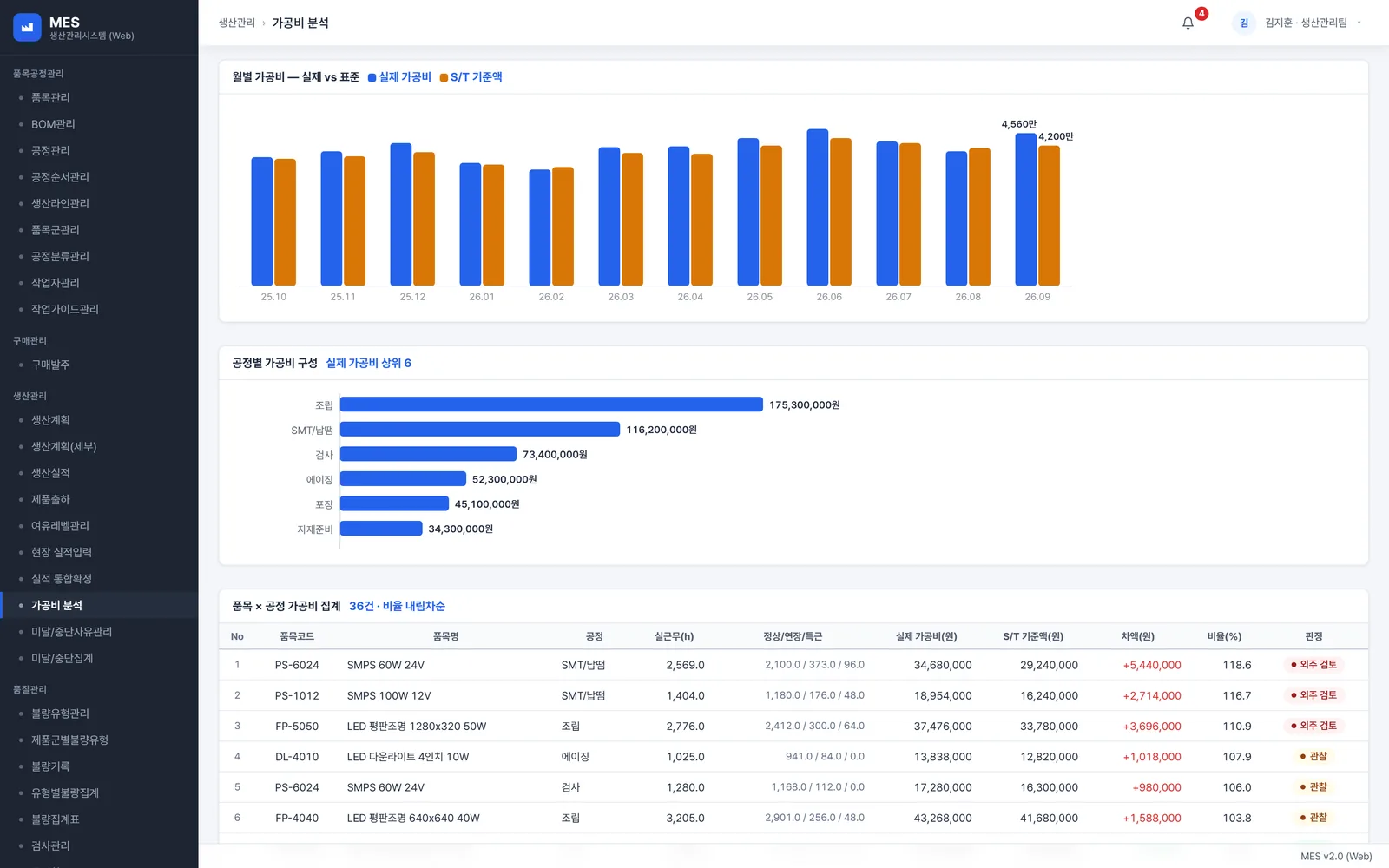The width and height of the screenshot is (1389, 868).
Task: Click product name LED 다운라이트 4인치 10W
Action: (x=408, y=757)
